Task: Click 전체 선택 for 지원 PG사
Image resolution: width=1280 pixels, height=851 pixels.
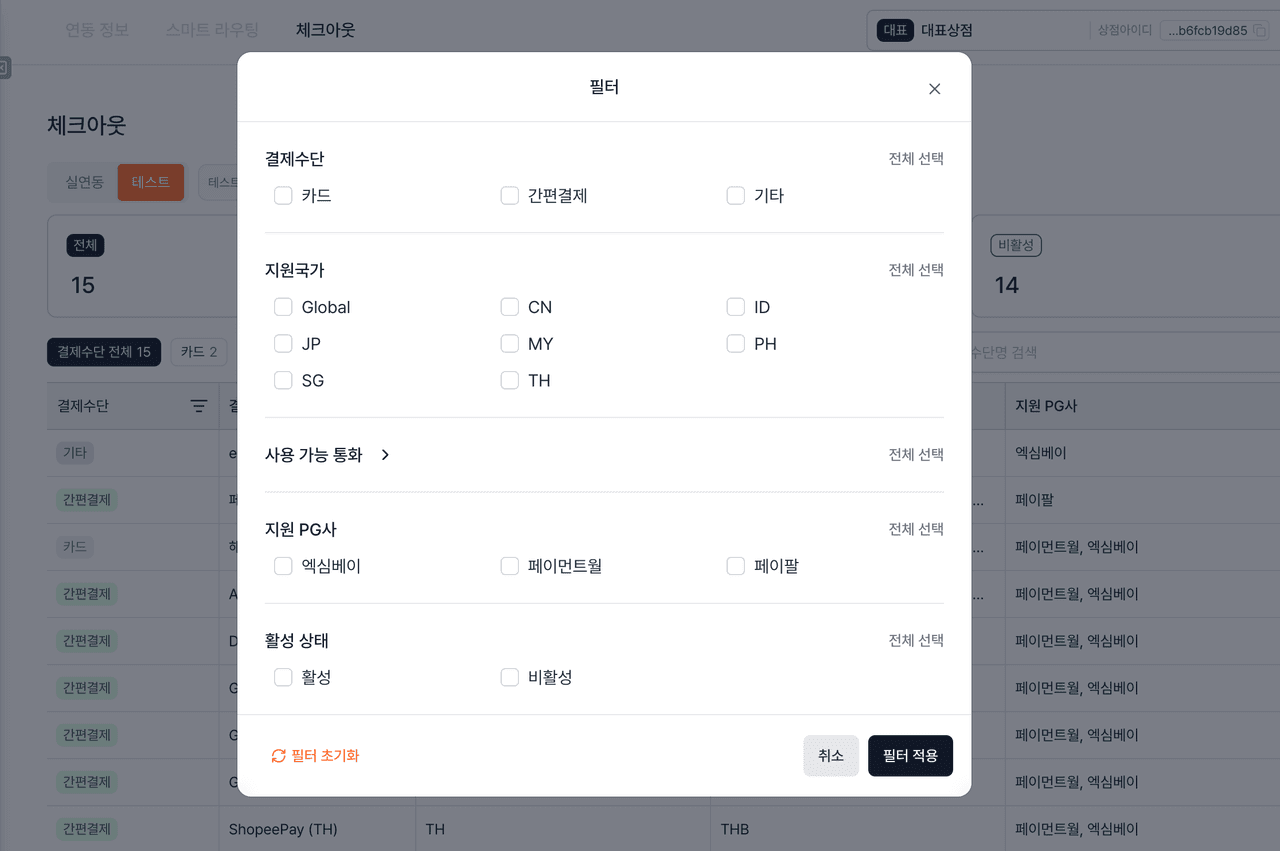Action: pyautogui.click(x=916, y=529)
